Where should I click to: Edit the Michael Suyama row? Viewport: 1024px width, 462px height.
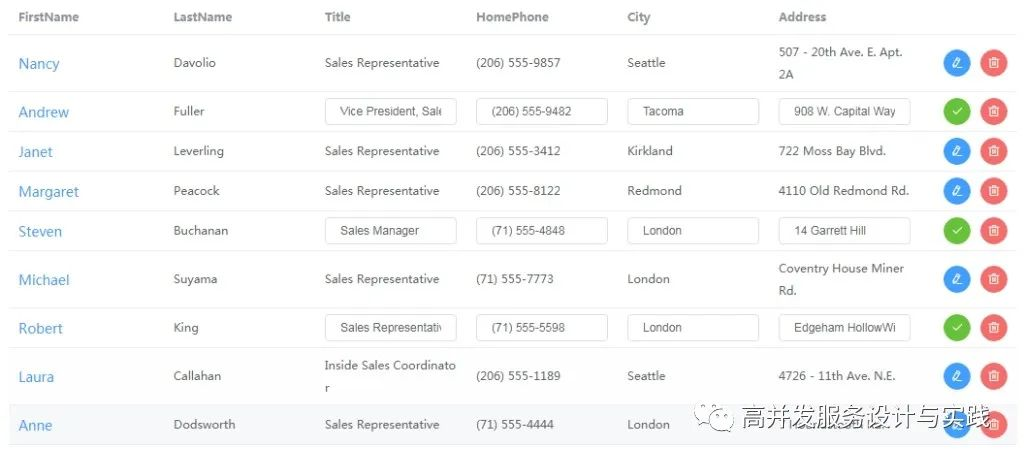957,279
